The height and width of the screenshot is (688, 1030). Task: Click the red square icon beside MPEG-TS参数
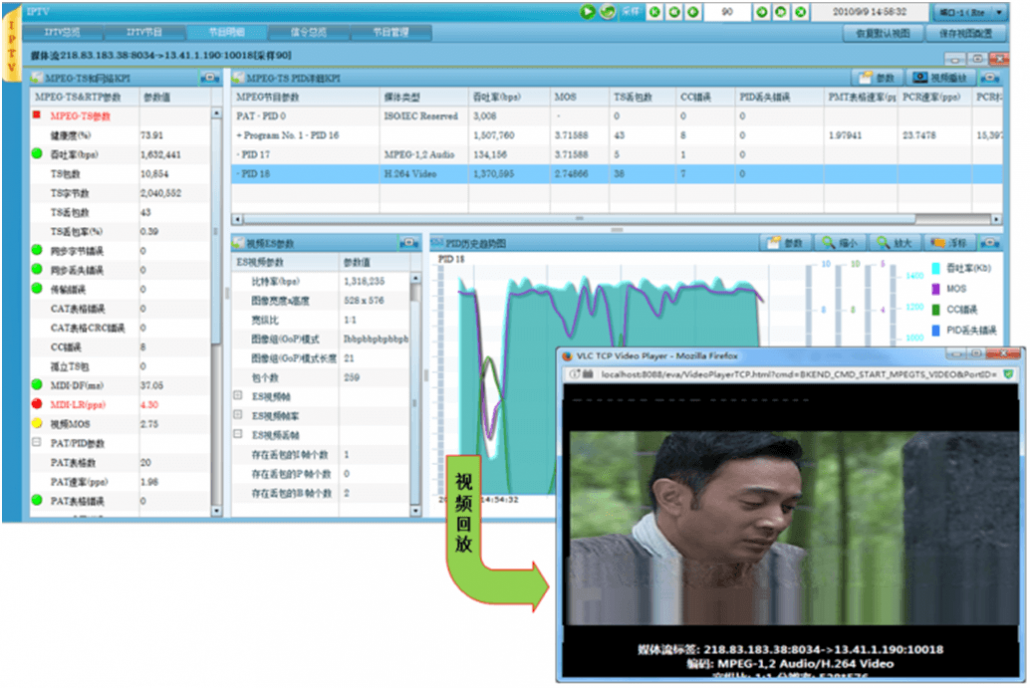[37, 116]
